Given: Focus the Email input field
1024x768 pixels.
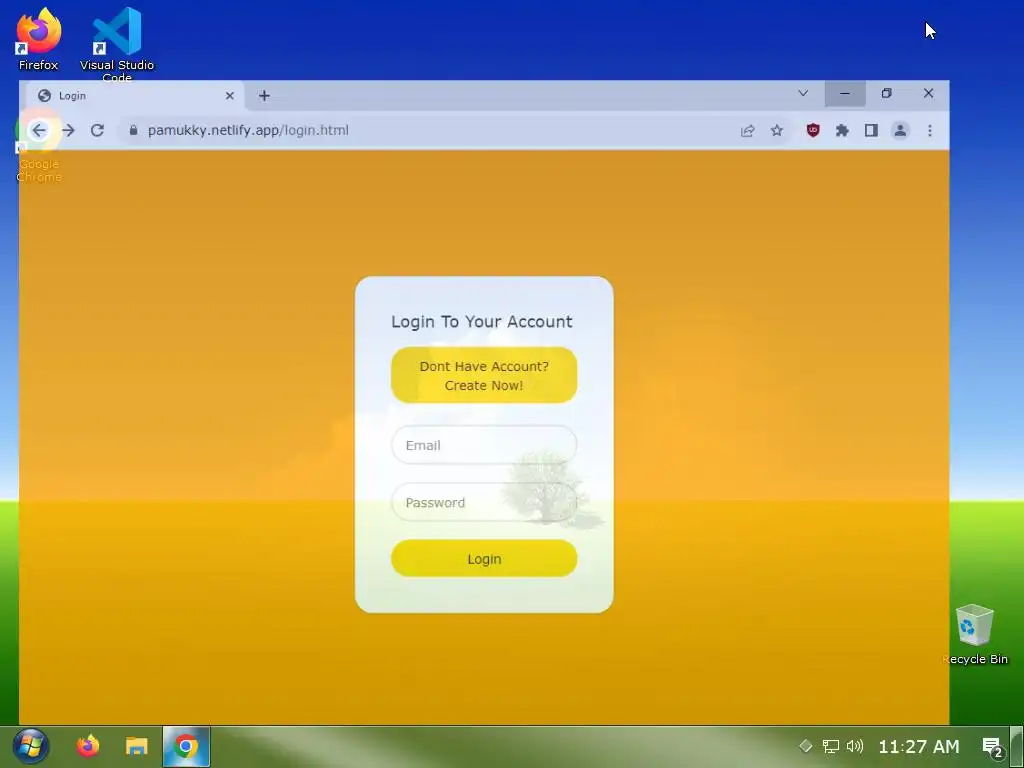Looking at the screenshot, I should pyautogui.click(x=484, y=445).
